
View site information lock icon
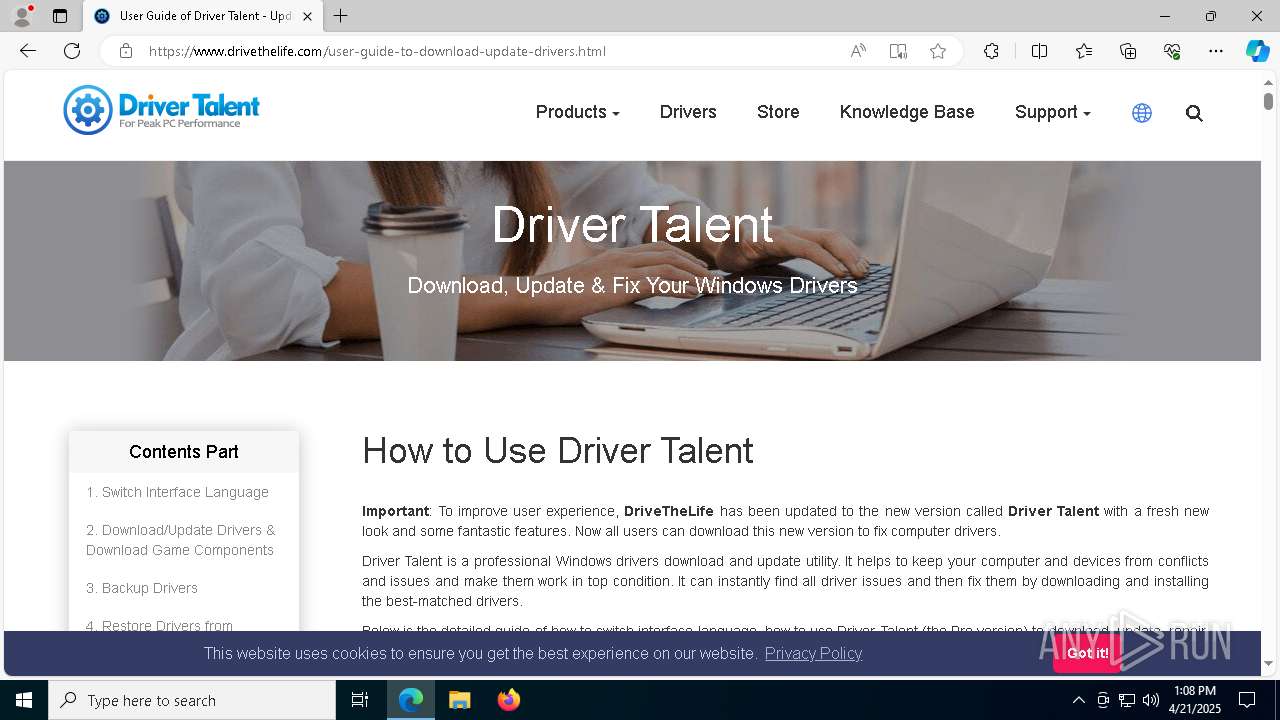[126, 51]
